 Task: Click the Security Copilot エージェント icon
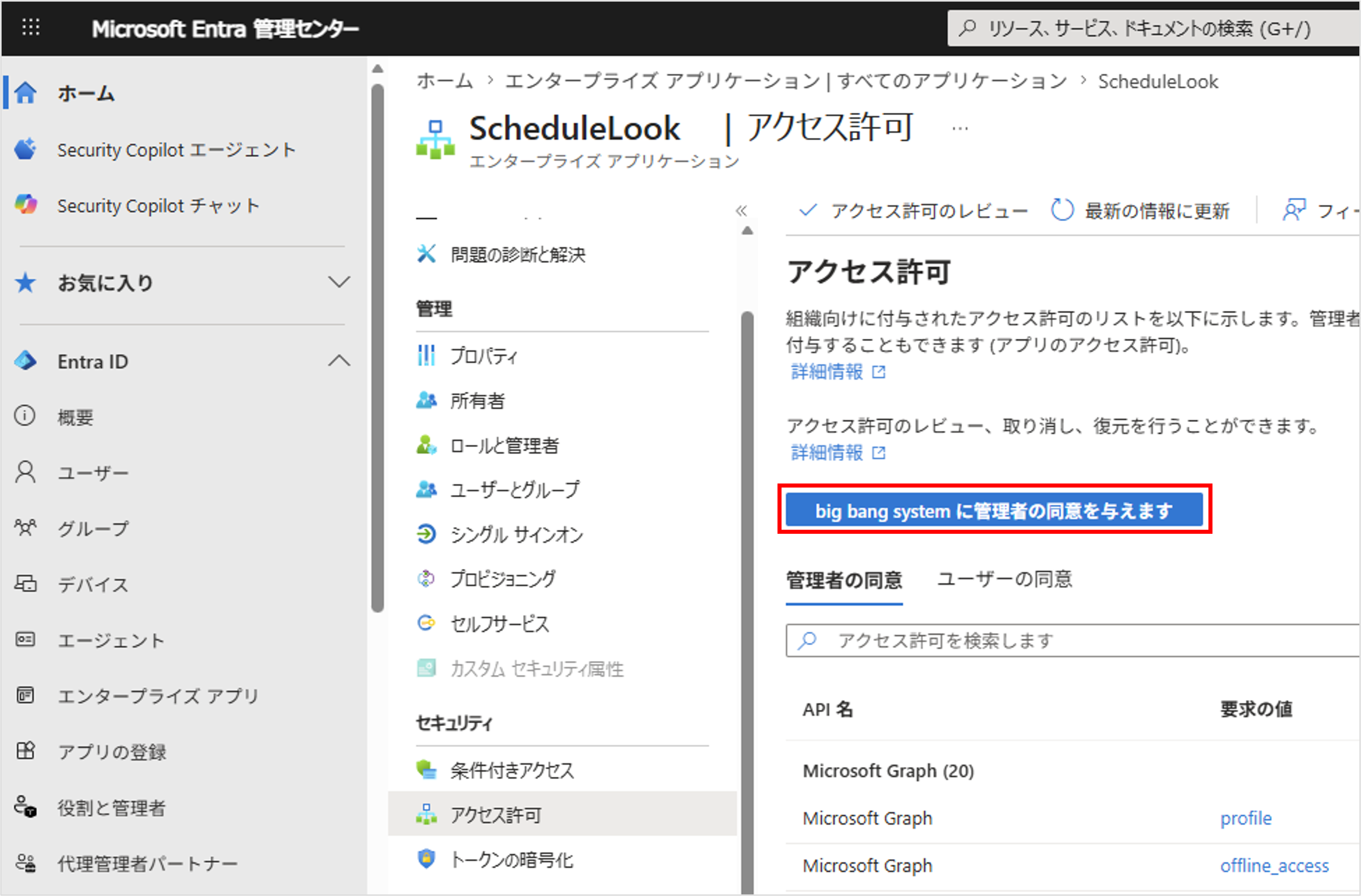click(26, 149)
